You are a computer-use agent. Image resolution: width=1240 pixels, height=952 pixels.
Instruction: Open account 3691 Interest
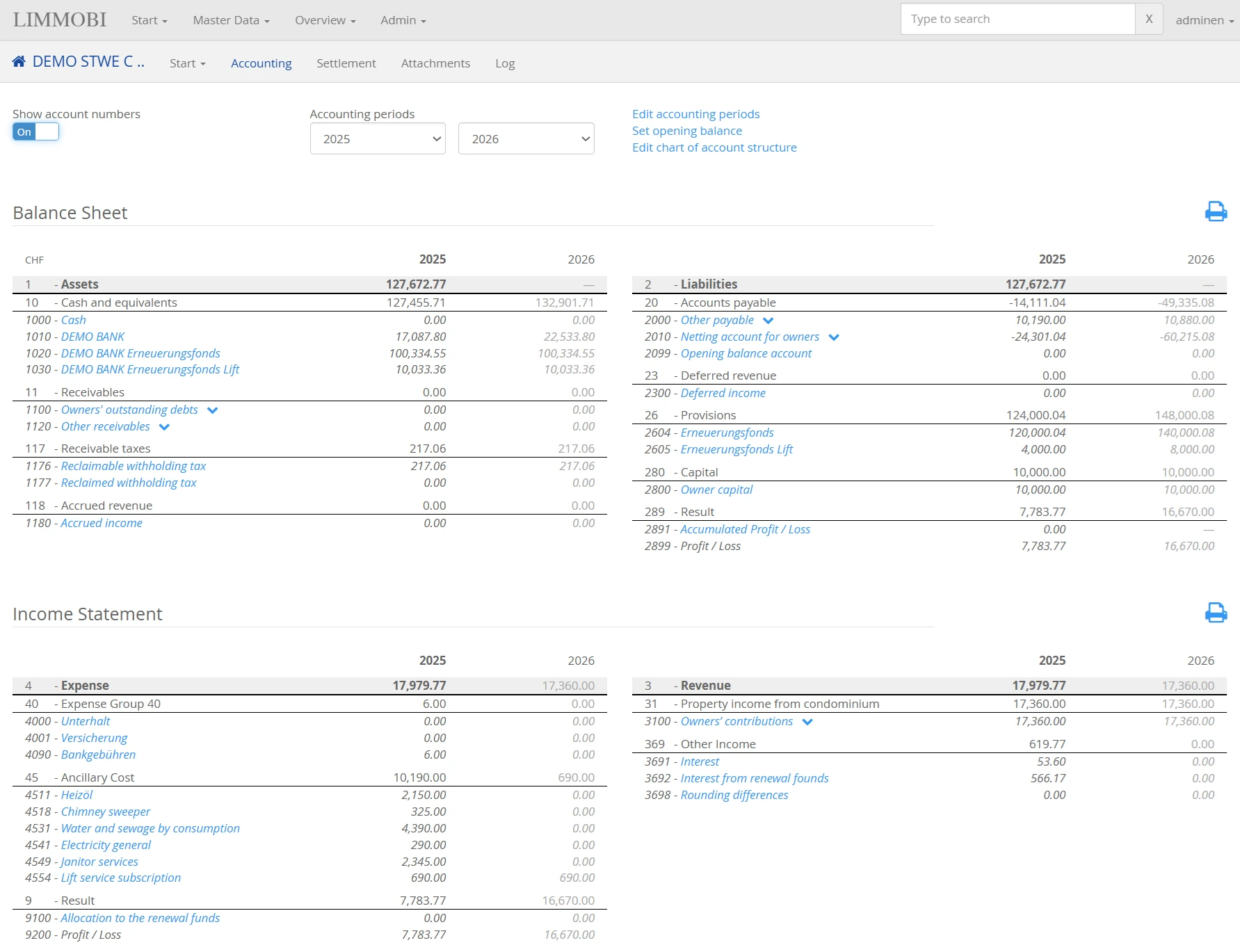pyautogui.click(x=700, y=761)
